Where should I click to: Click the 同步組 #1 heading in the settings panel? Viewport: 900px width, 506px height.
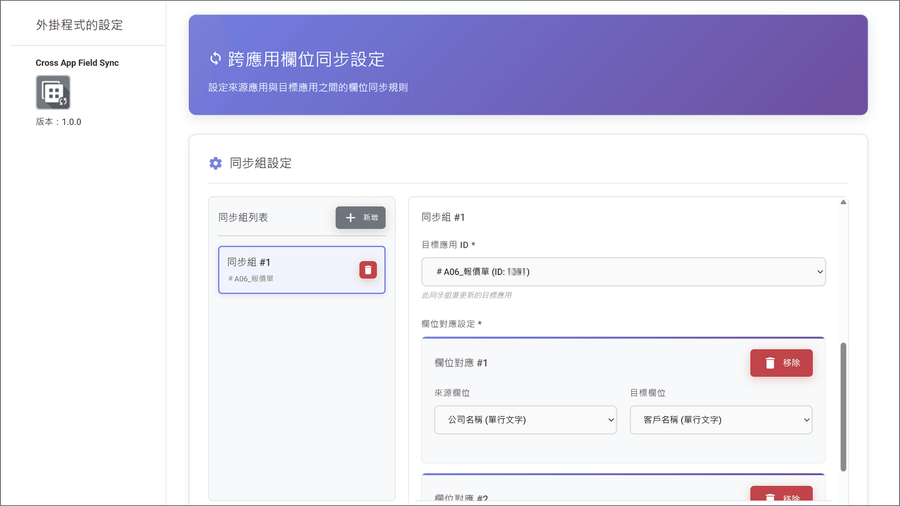pos(443,217)
